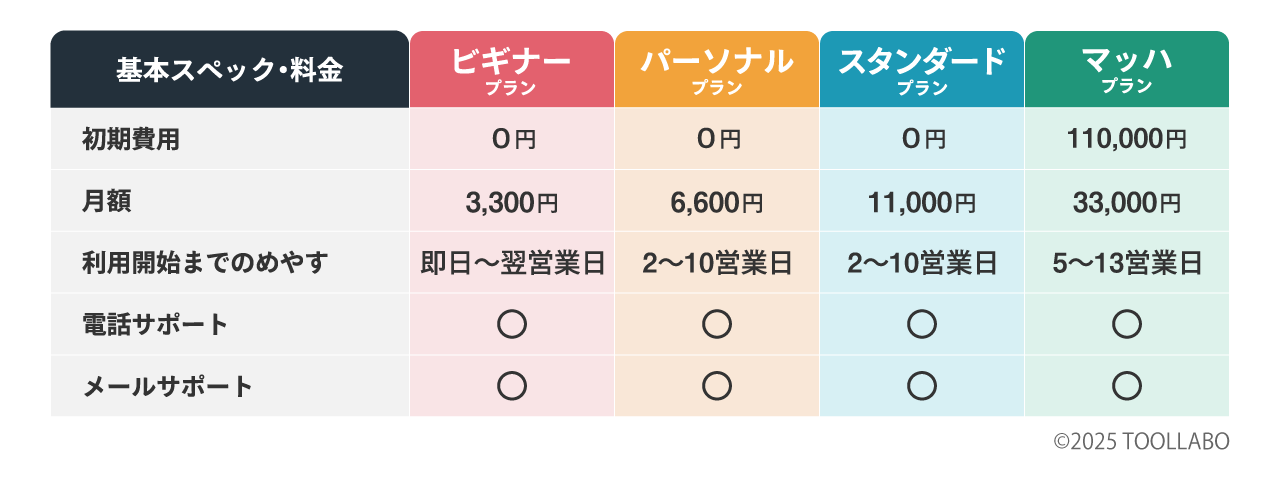Click the ビギナー plan header
Image resolution: width=1280 pixels, height=480 pixels.
(x=511, y=69)
